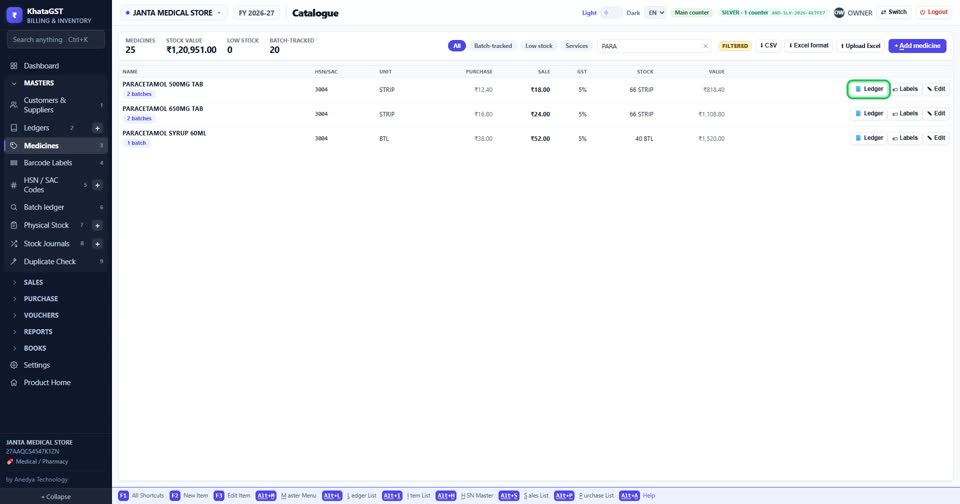960x504 pixels.
Task: Click the KhataGST logo icon
Action: click(14, 15)
